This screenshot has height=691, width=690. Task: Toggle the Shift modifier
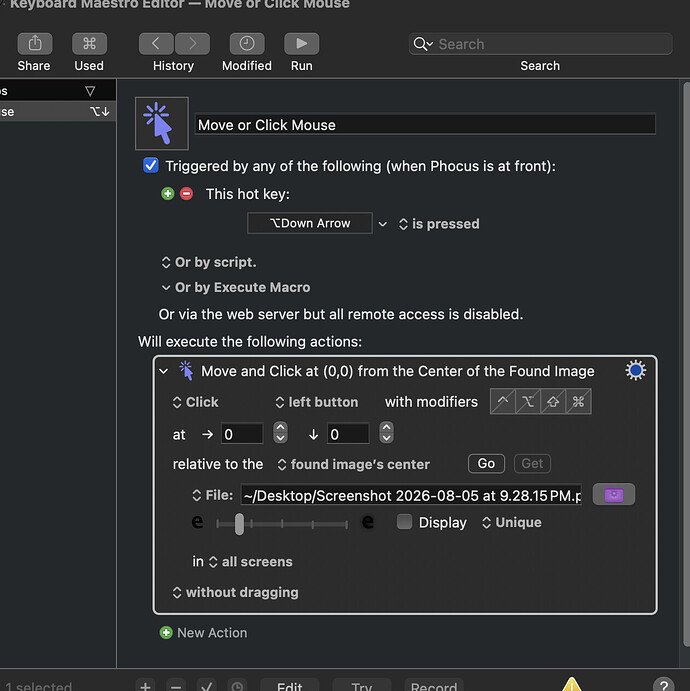pos(553,401)
